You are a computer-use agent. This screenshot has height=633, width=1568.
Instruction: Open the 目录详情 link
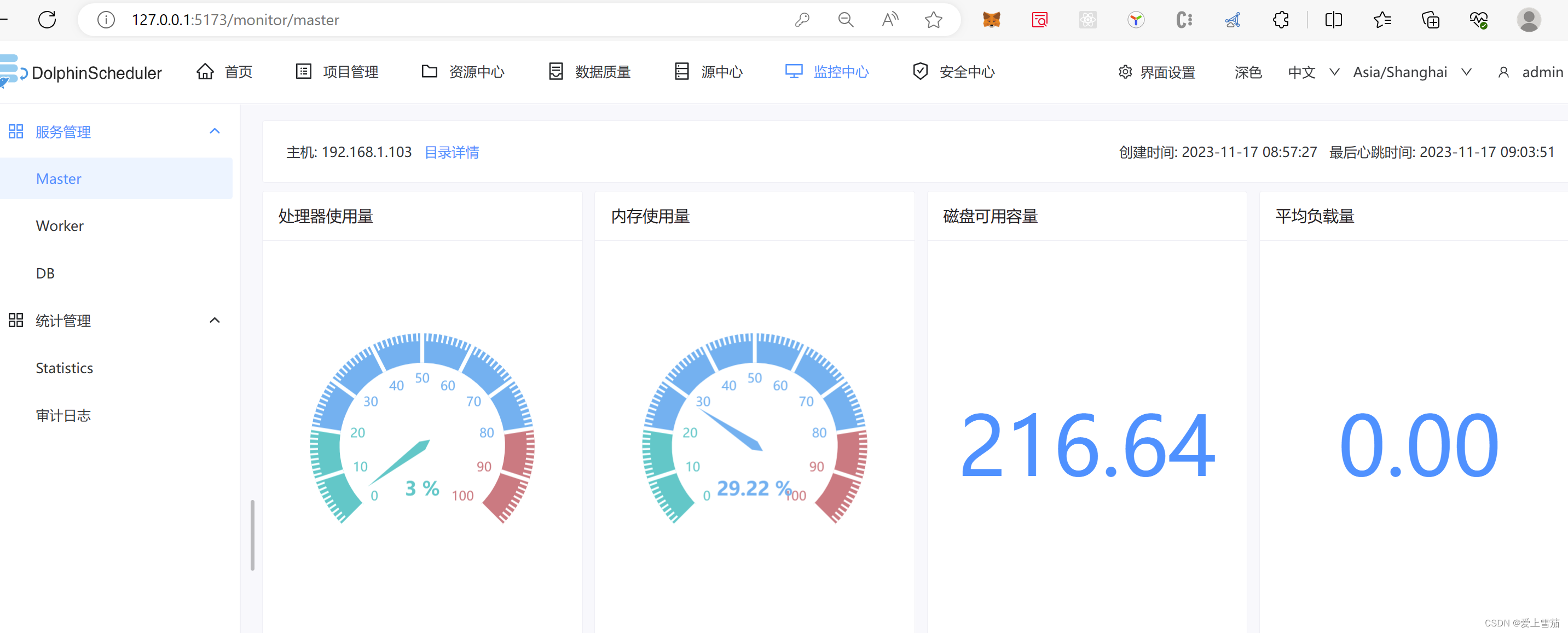[x=451, y=152]
